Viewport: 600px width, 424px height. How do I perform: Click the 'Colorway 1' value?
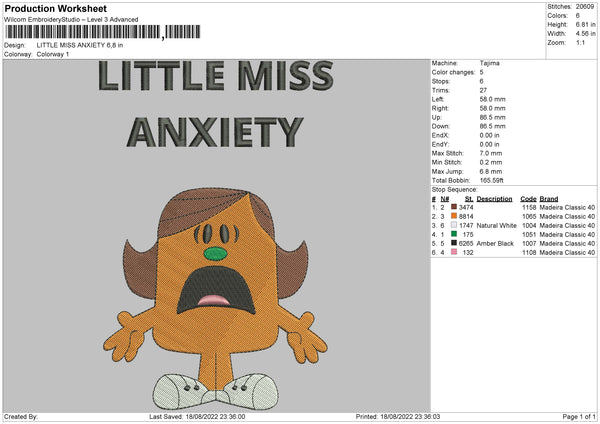pos(53,54)
